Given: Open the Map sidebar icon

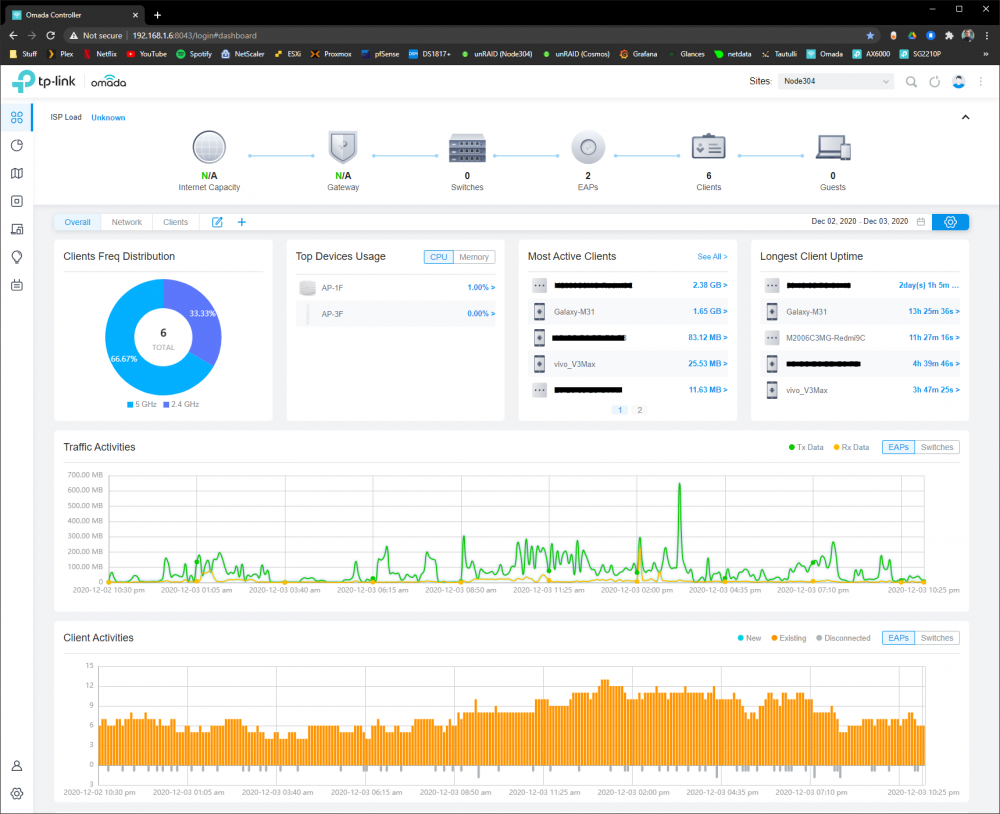Looking at the screenshot, I should 17,174.
